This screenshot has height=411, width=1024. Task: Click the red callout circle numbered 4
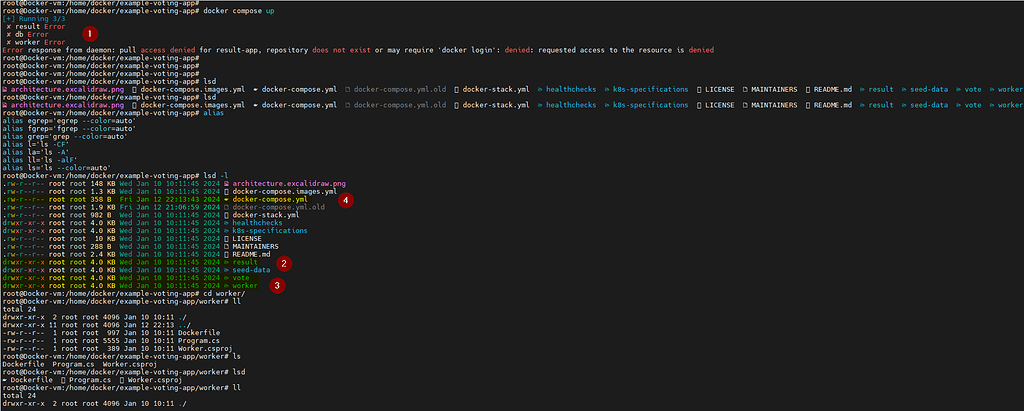point(345,200)
